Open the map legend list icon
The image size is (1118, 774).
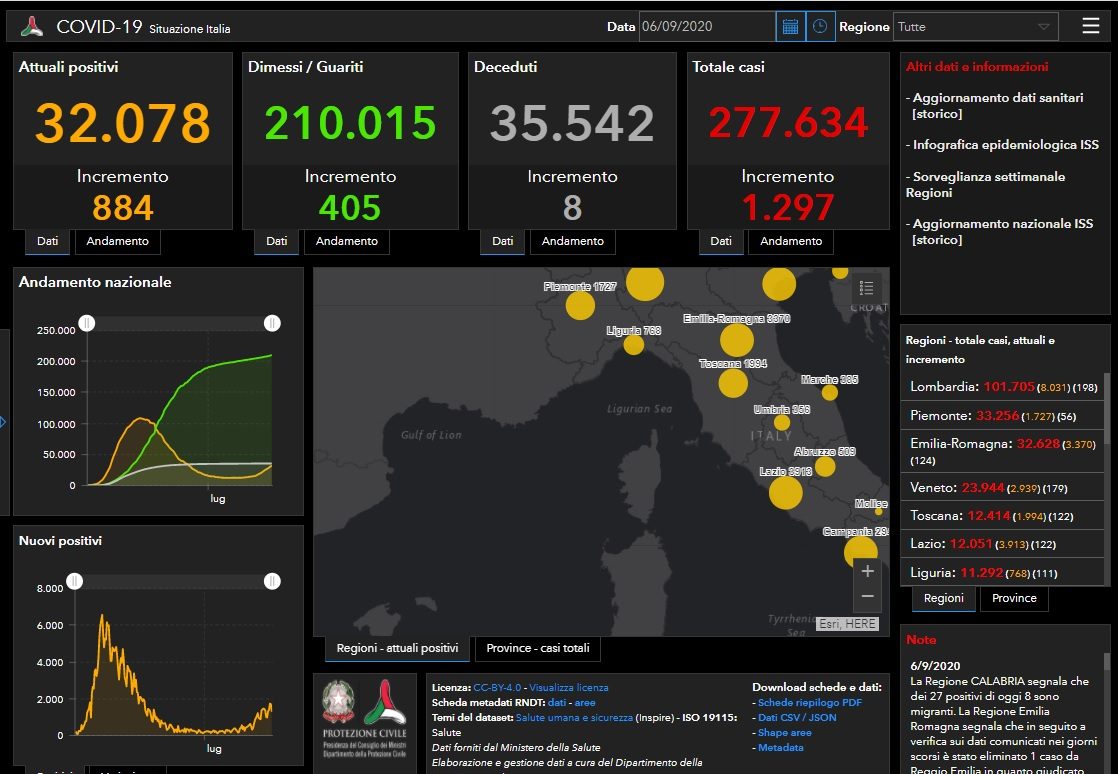866,288
